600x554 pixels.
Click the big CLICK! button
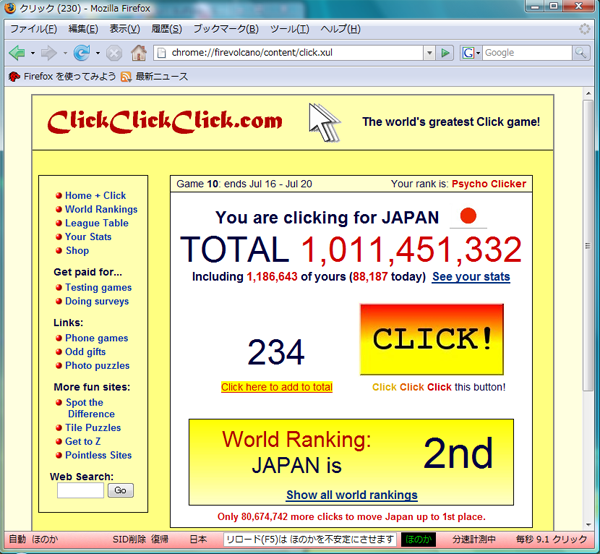tap(432, 339)
